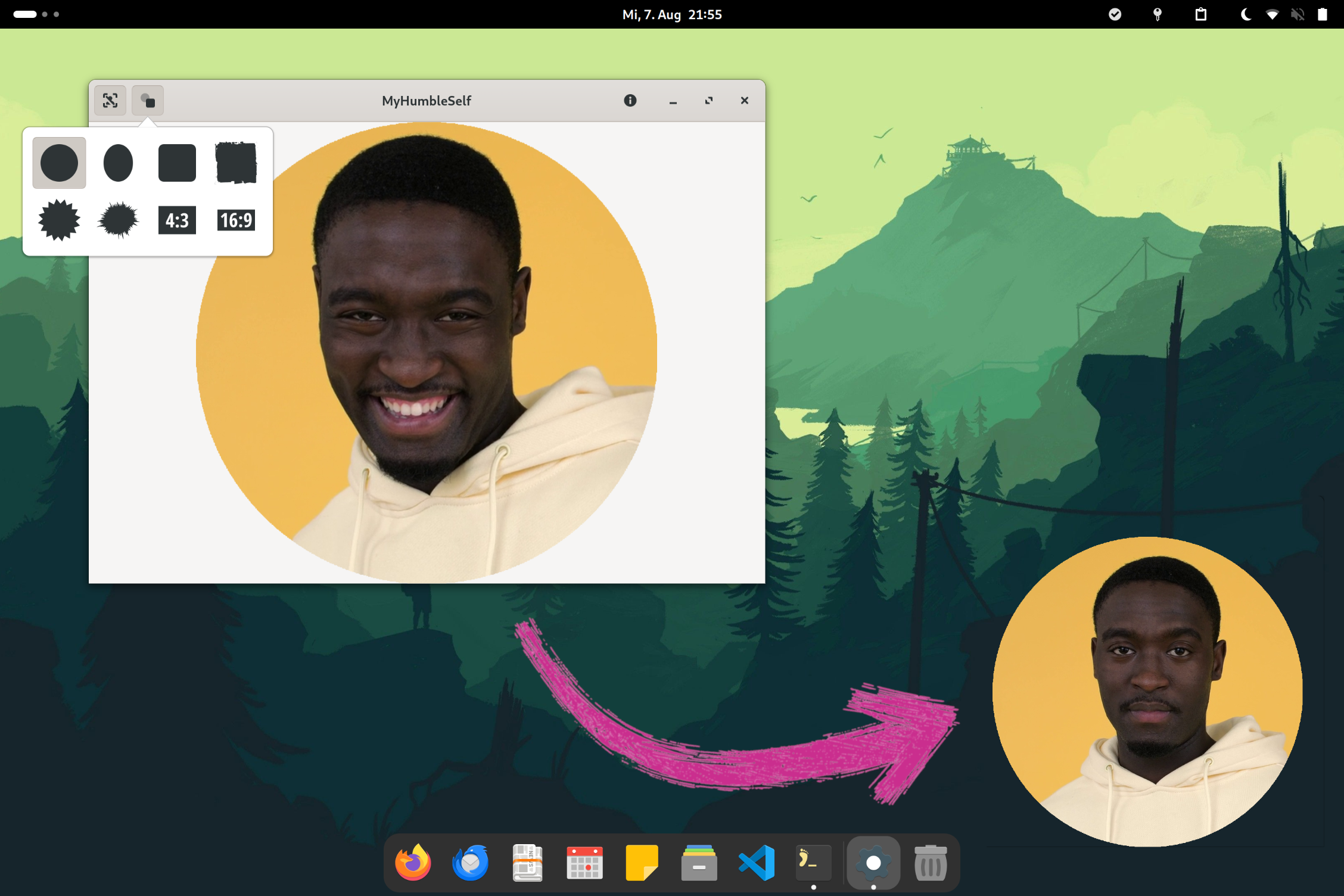Viewport: 1344px width, 896px height.
Task: Open the About info button
Action: [630, 100]
